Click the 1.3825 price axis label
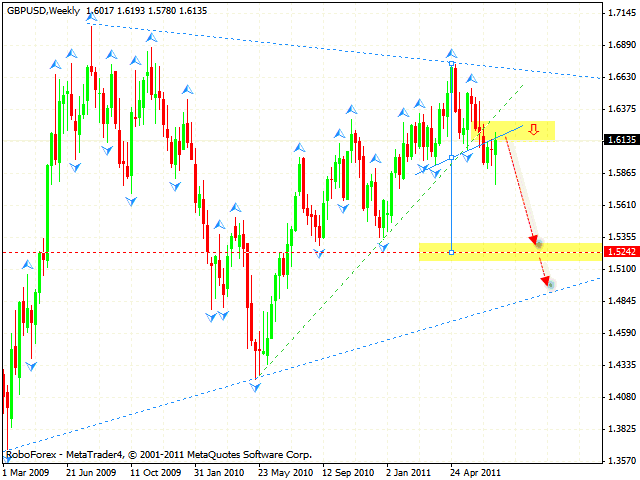 click(x=622, y=429)
